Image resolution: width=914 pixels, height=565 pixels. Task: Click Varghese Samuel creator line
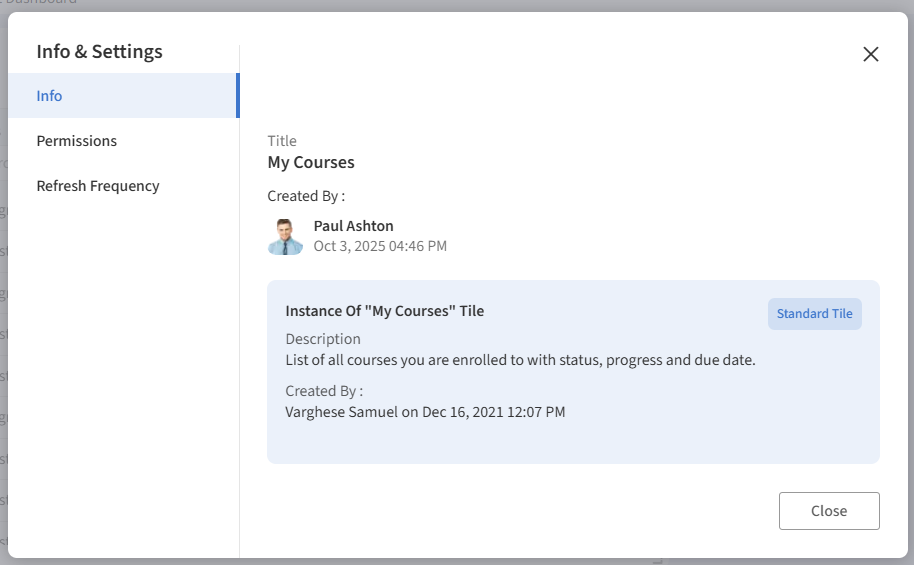coord(425,412)
